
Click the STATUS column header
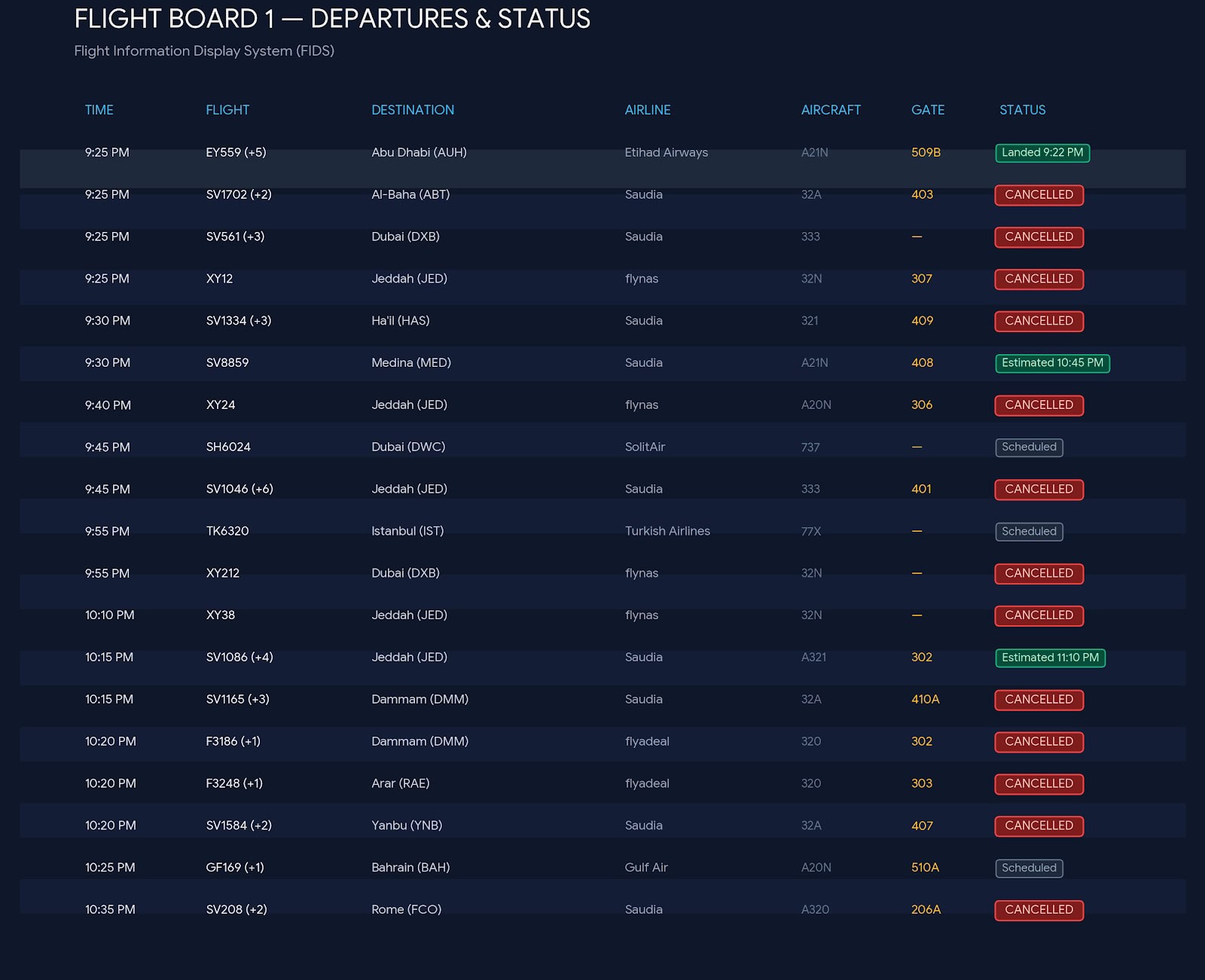1023,110
